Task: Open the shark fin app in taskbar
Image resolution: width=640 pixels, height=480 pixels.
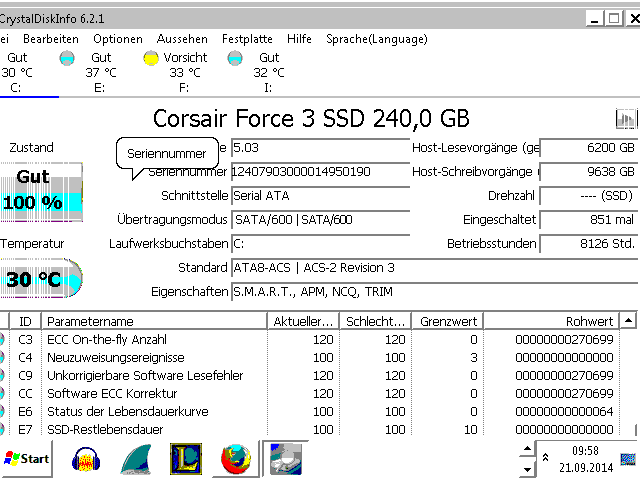Action: click(x=136, y=459)
